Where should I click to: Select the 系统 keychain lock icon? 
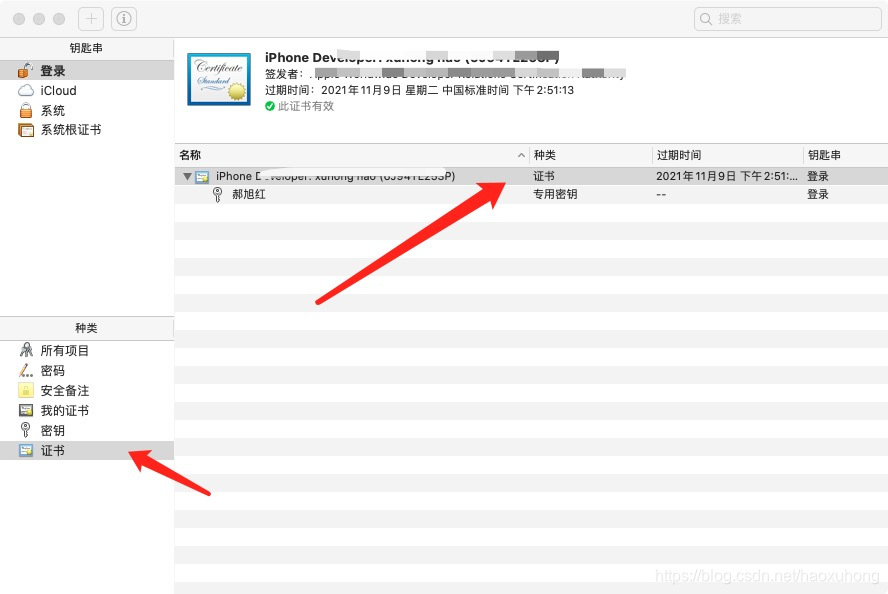click(x=26, y=110)
